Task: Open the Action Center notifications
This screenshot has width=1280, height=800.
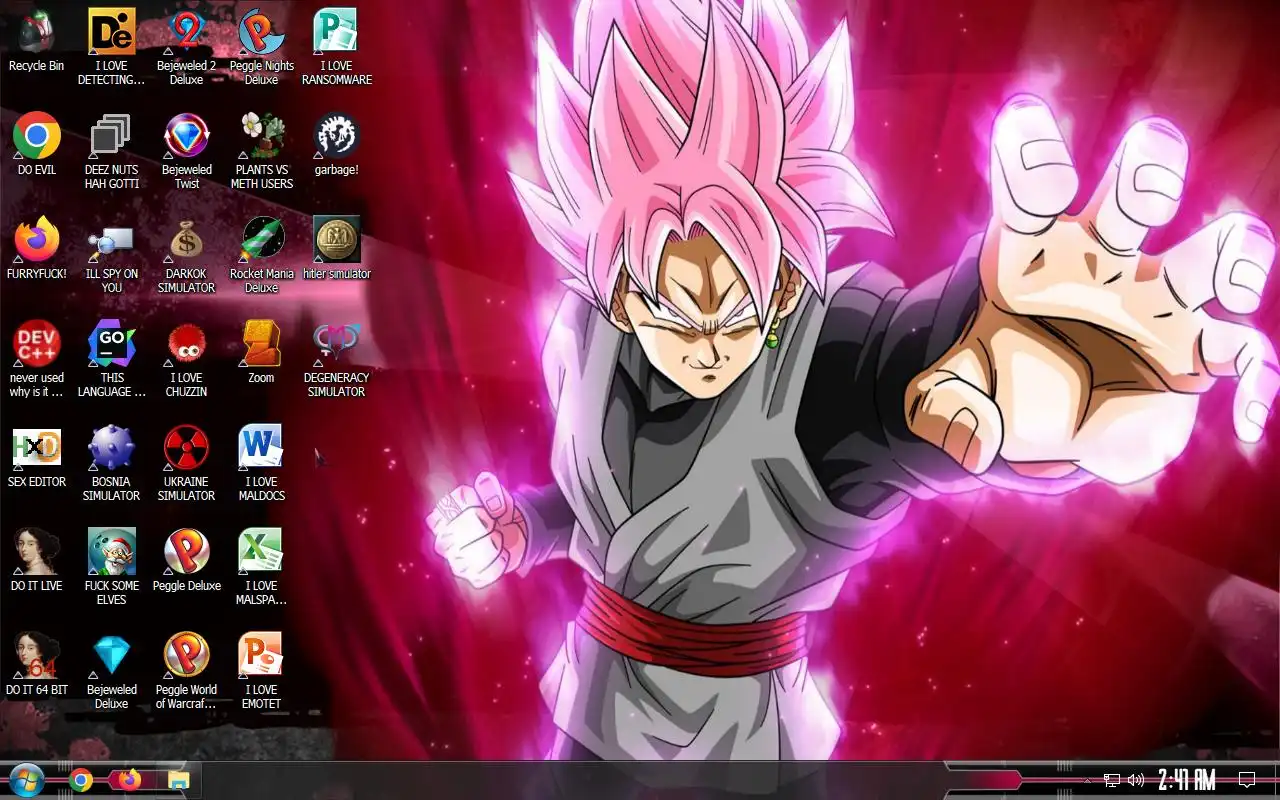Action: pos(1247,780)
